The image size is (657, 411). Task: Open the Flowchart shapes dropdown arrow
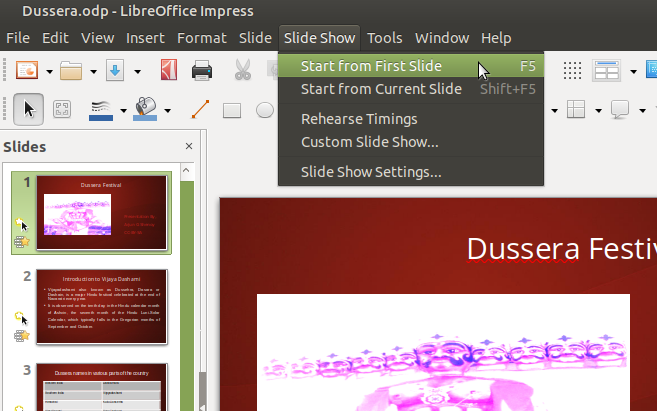point(598,111)
